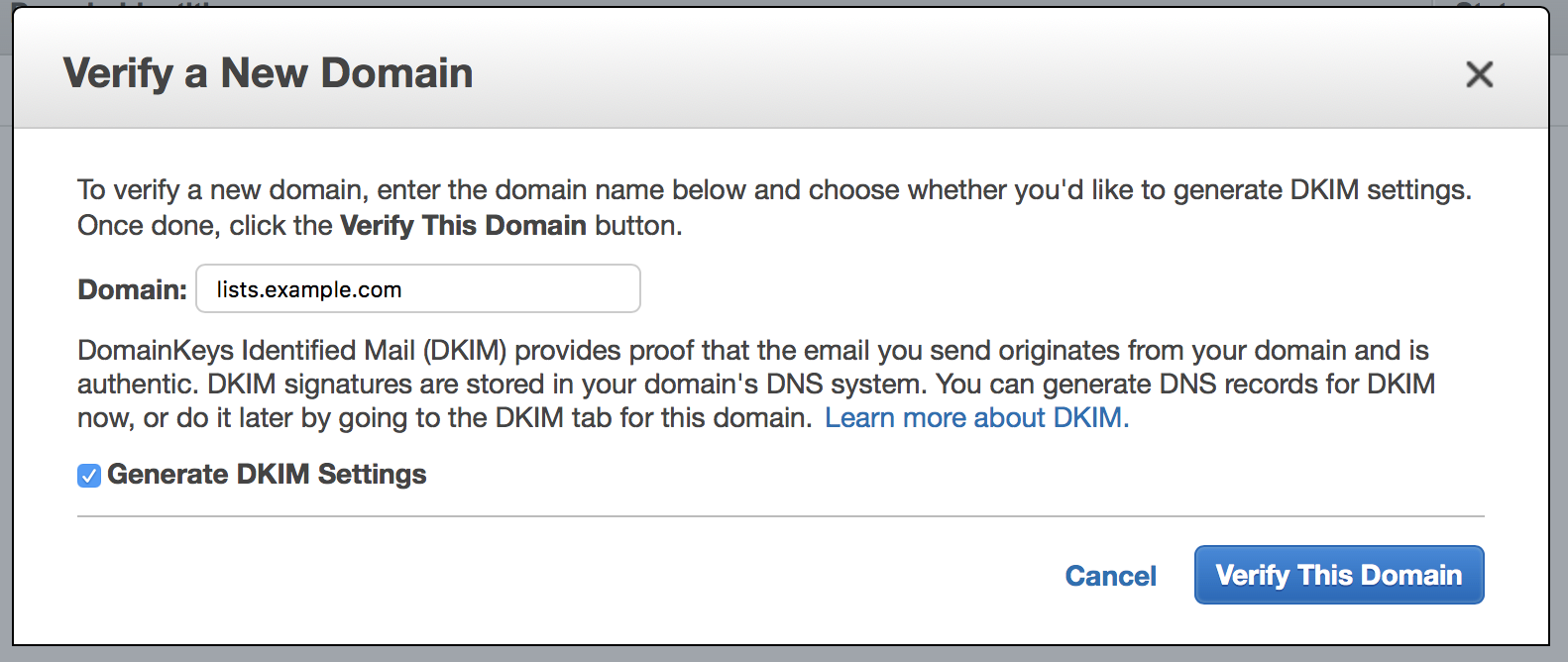Click the X icon in the dialog header

click(1479, 74)
